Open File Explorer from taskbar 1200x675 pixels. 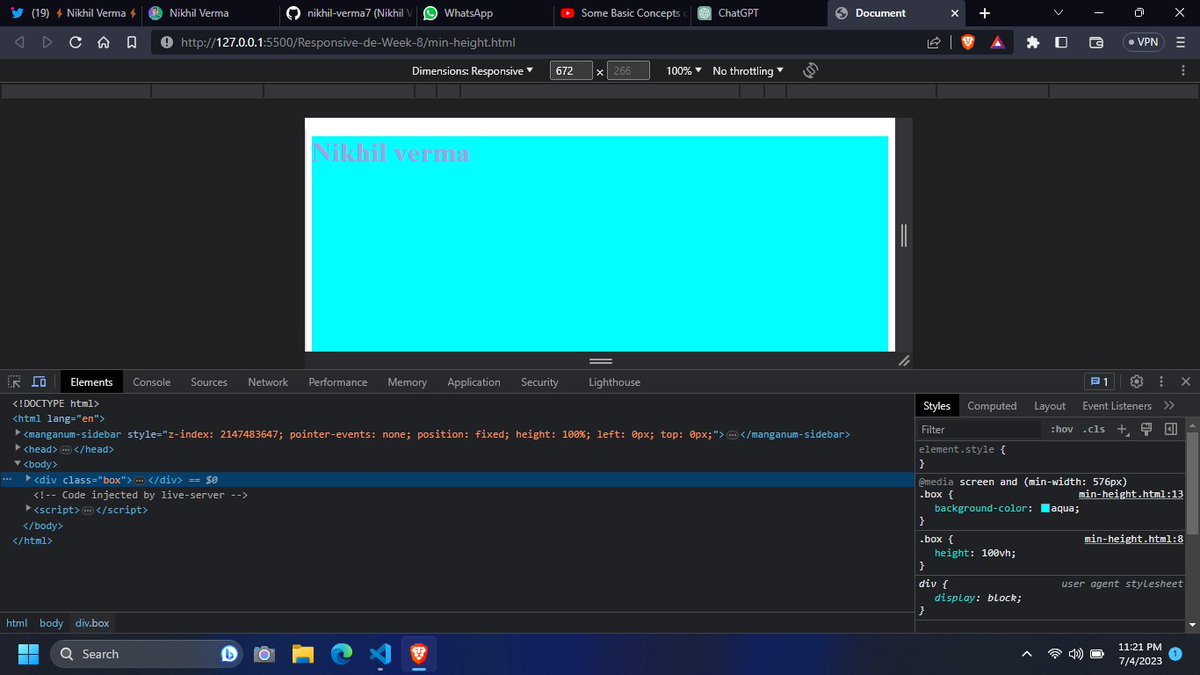(x=303, y=654)
